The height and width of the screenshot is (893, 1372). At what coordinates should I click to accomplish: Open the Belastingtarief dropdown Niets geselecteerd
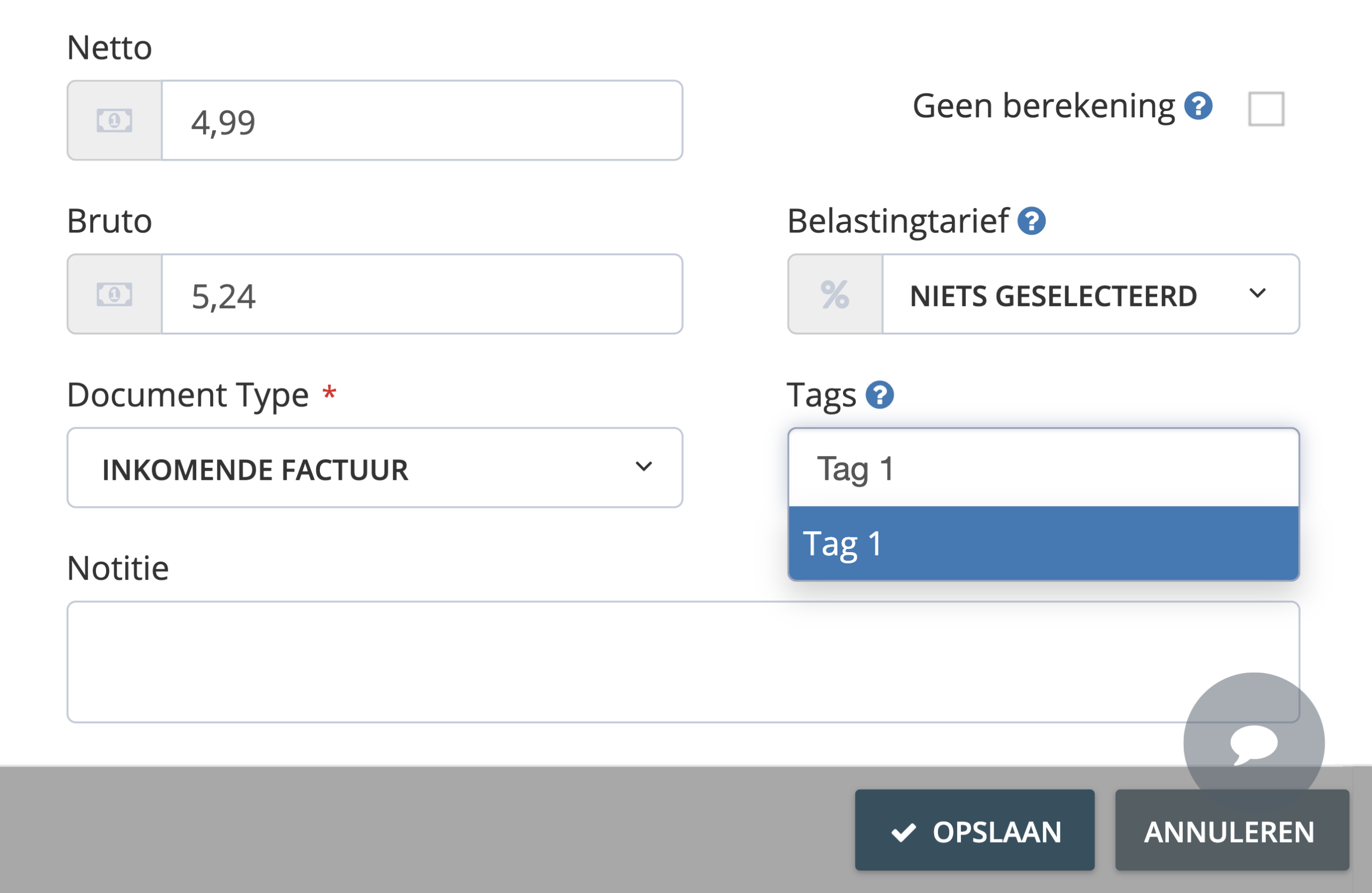click(x=1091, y=294)
